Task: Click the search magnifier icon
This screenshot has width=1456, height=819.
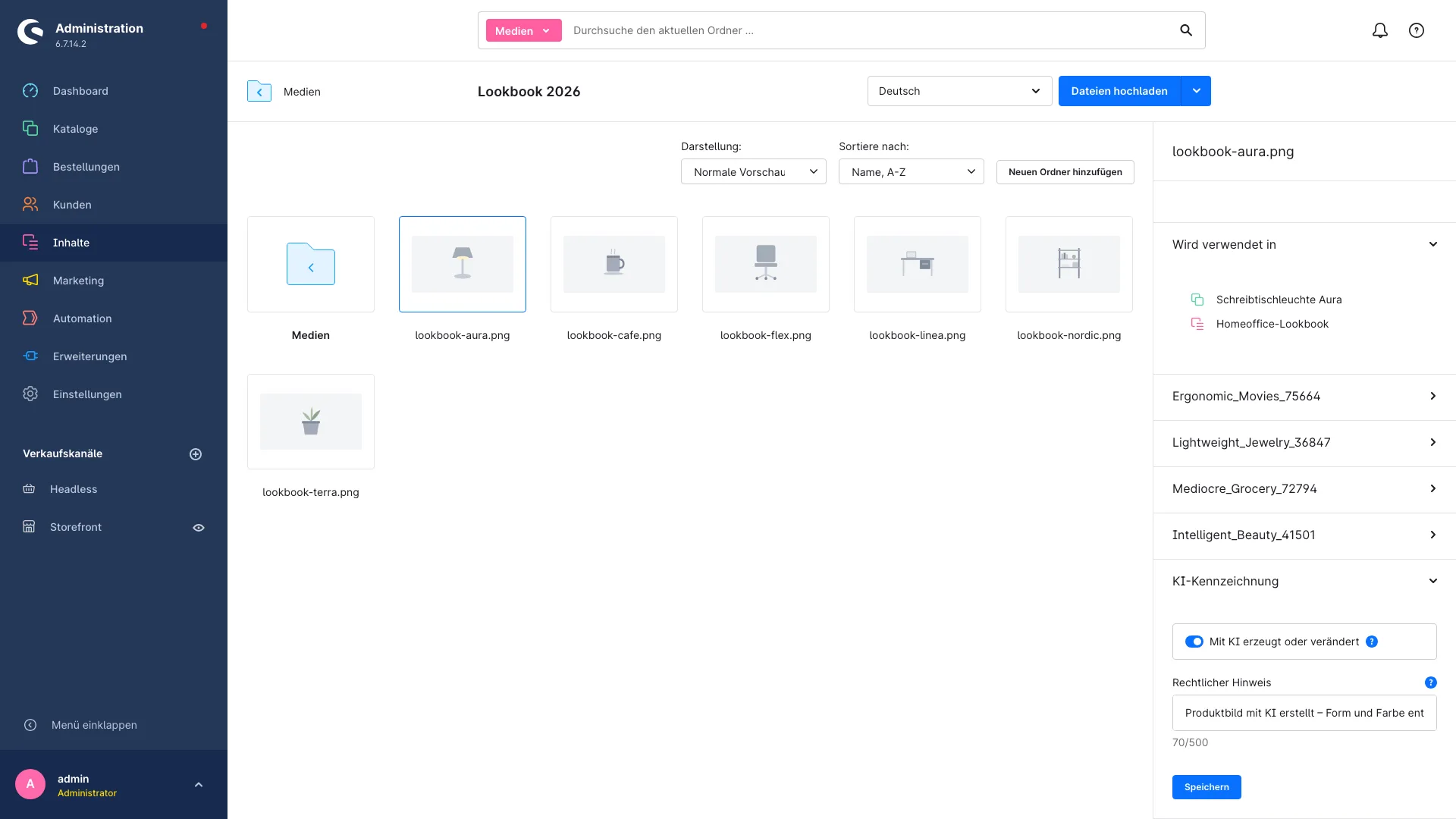Action: click(x=1186, y=30)
